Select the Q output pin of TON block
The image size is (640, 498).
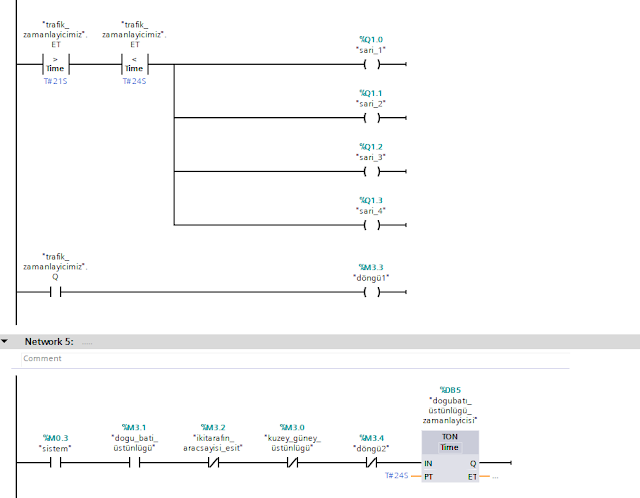[473, 463]
